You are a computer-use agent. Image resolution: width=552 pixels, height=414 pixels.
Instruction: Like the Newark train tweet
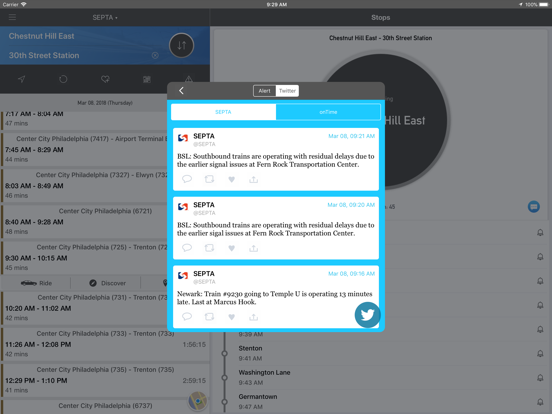[231, 317]
